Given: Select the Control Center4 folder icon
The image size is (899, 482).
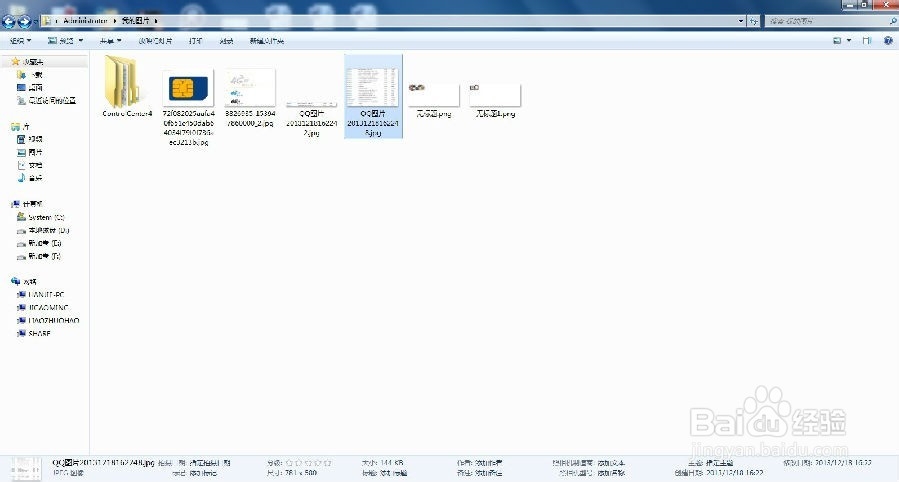Looking at the screenshot, I should [122, 81].
